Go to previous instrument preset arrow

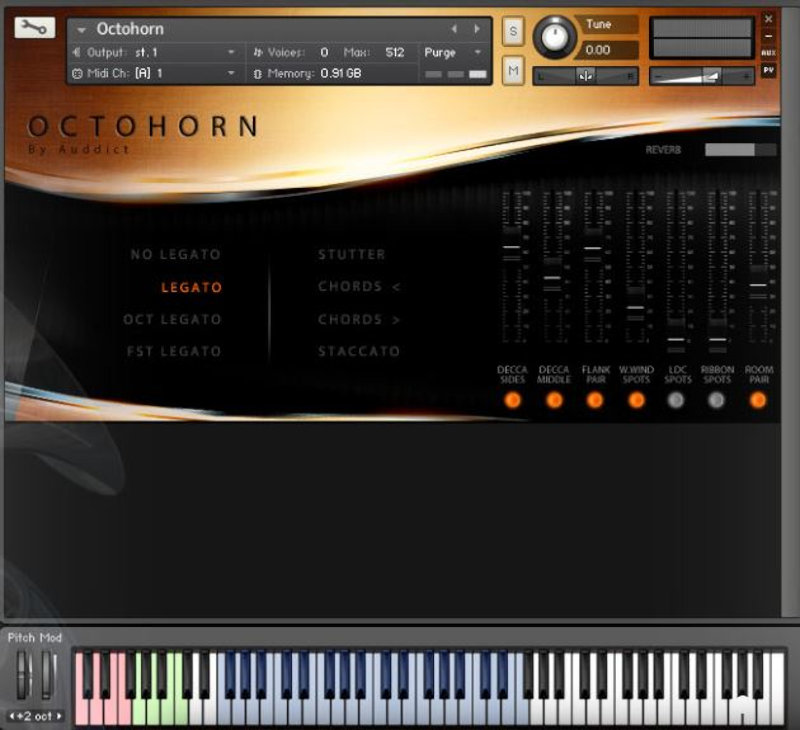(x=454, y=29)
